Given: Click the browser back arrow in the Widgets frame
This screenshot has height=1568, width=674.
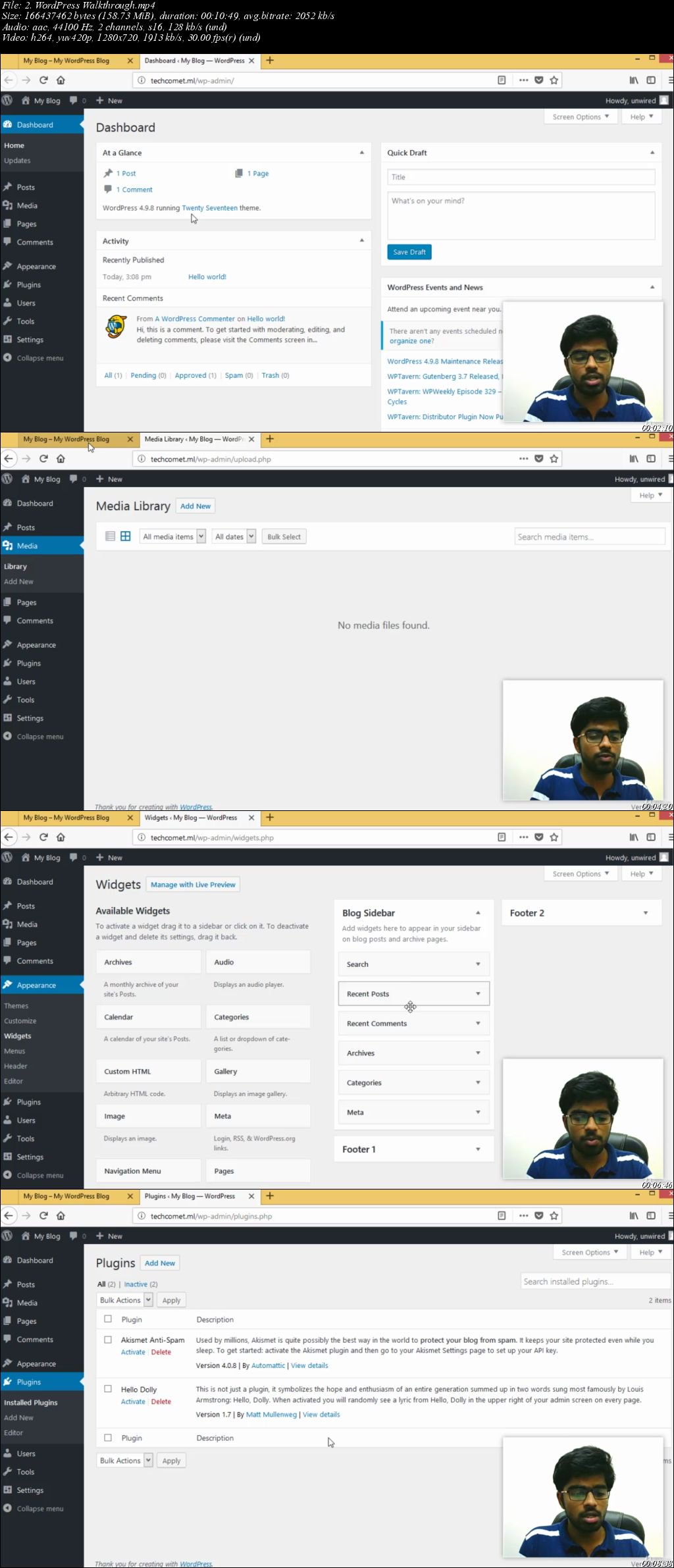Looking at the screenshot, I should pyautogui.click(x=9, y=837).
